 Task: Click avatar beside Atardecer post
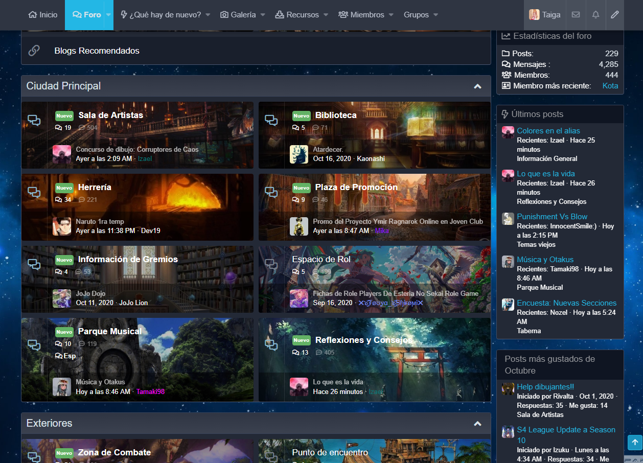[299, 154]
